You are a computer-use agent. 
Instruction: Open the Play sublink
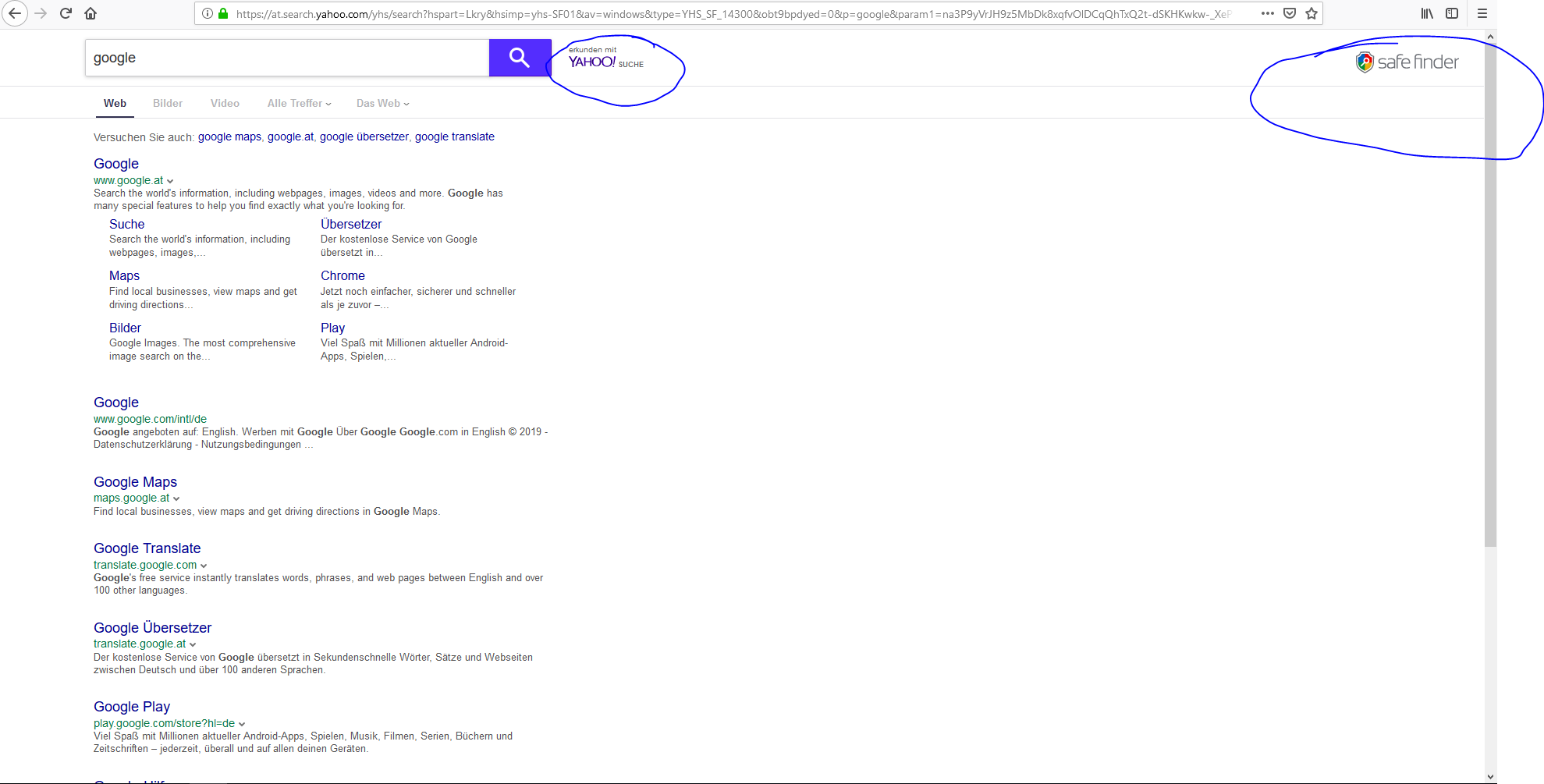click(x=332, y=328)
